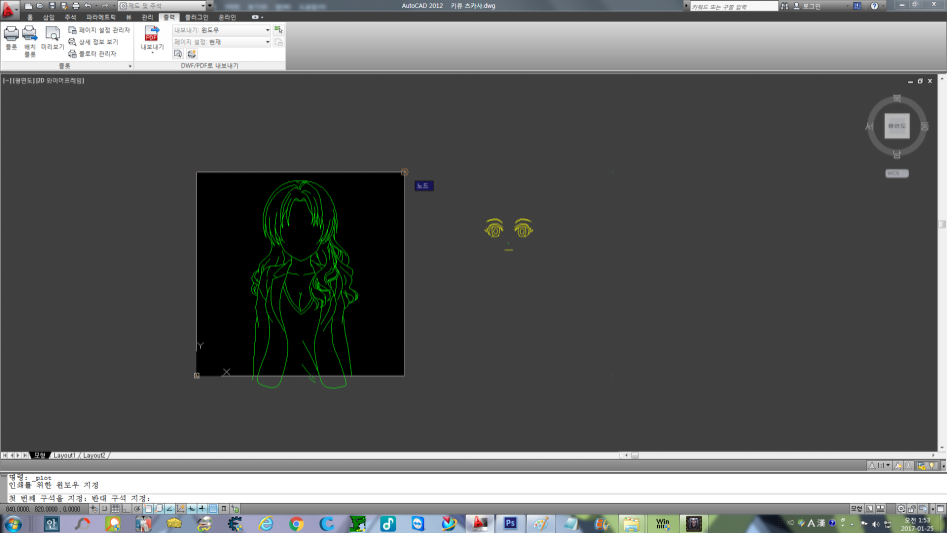Click the Open file icon in quick access

(x=40, y=5)
